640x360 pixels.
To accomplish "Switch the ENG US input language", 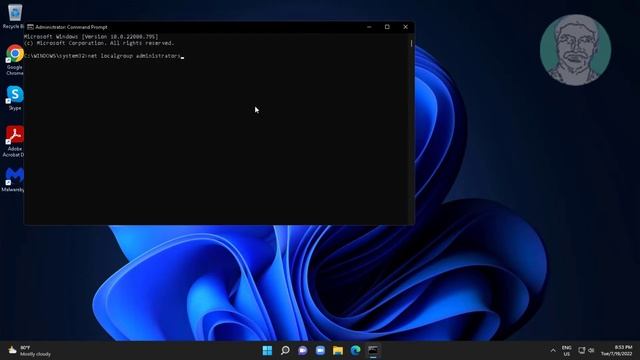I will click(567, 351).
